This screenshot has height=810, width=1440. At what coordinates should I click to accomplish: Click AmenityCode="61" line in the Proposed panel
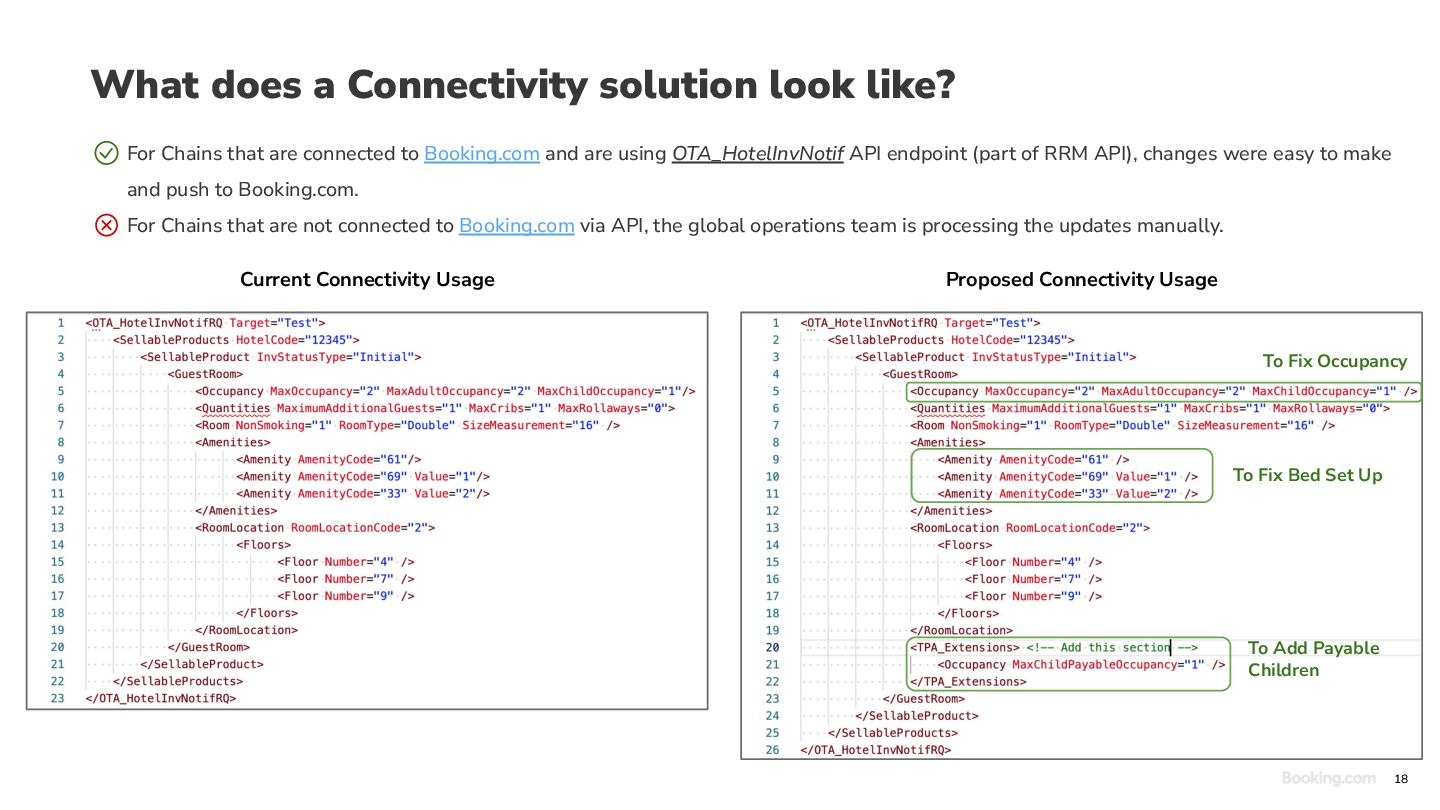[1034, 459]
